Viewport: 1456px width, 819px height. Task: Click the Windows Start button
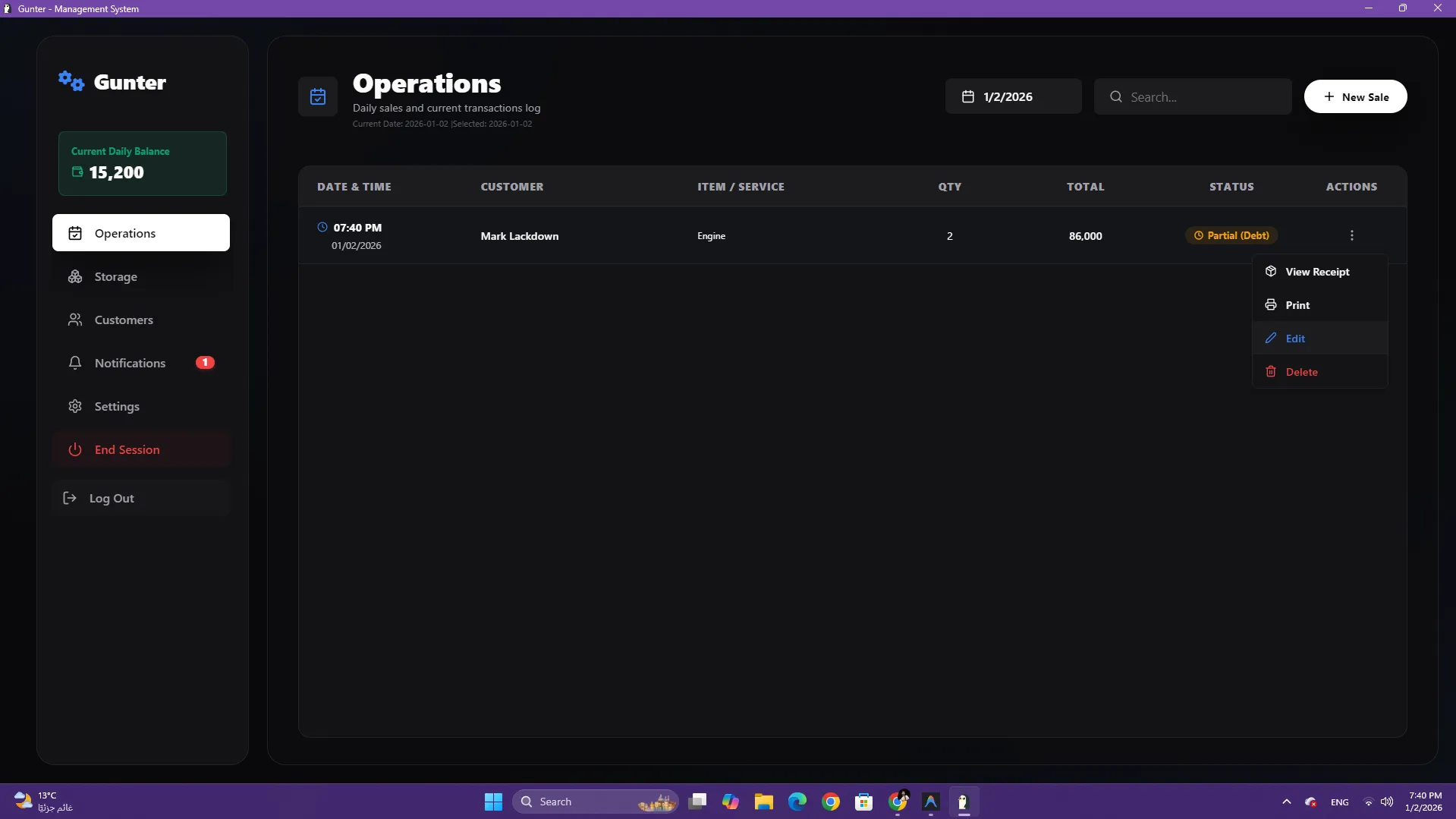point(493,802)
